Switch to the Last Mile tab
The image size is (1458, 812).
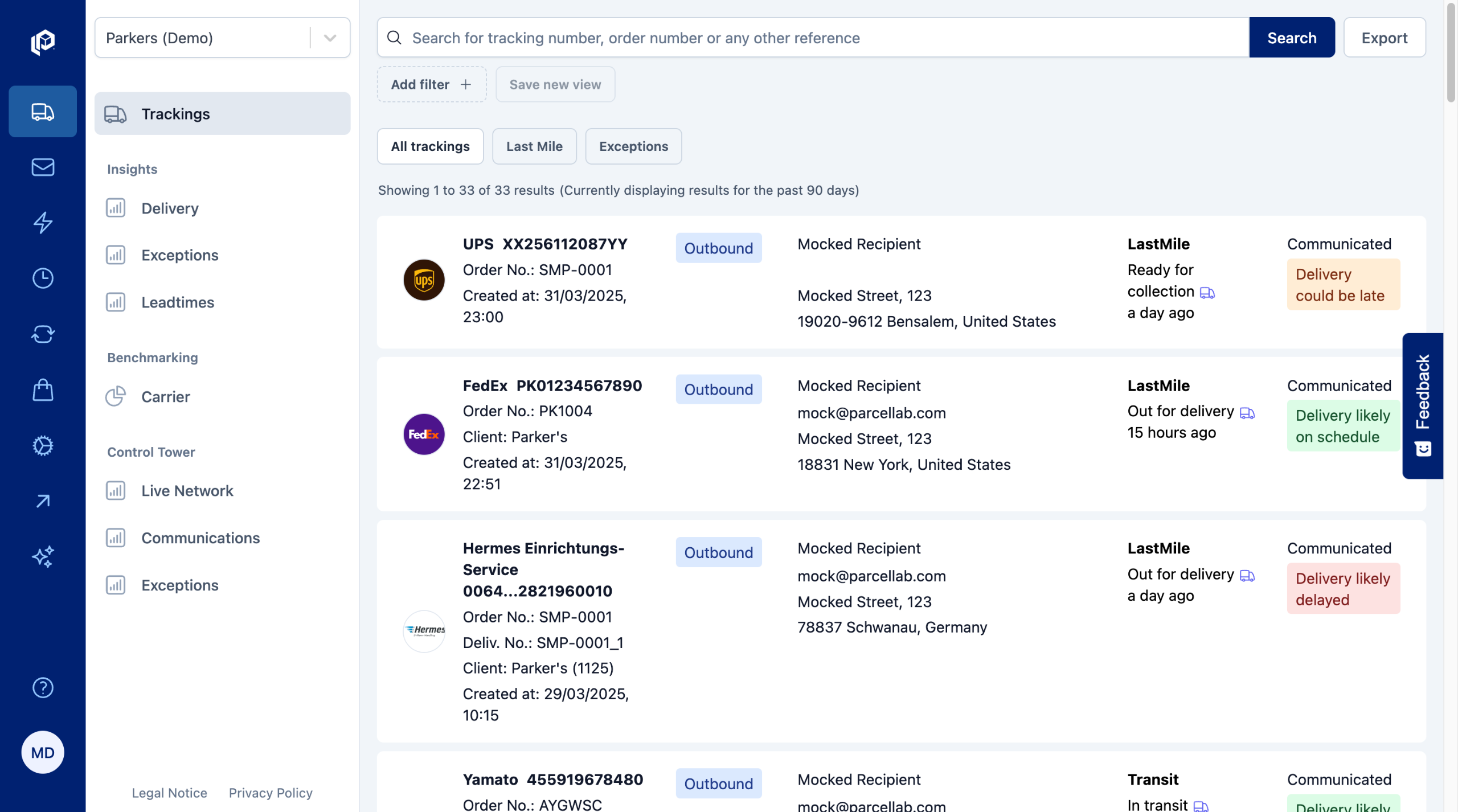534,146
